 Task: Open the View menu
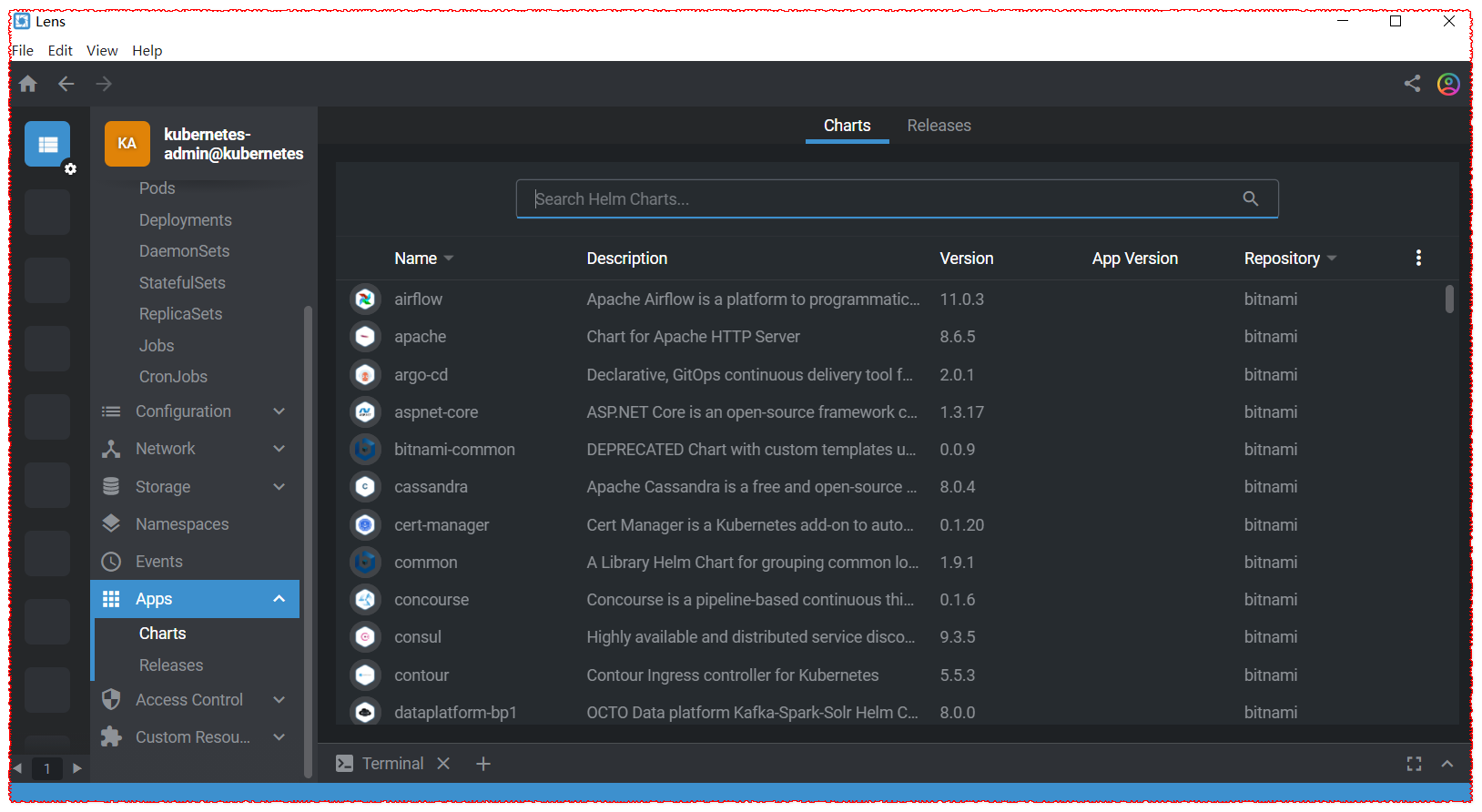102,50
